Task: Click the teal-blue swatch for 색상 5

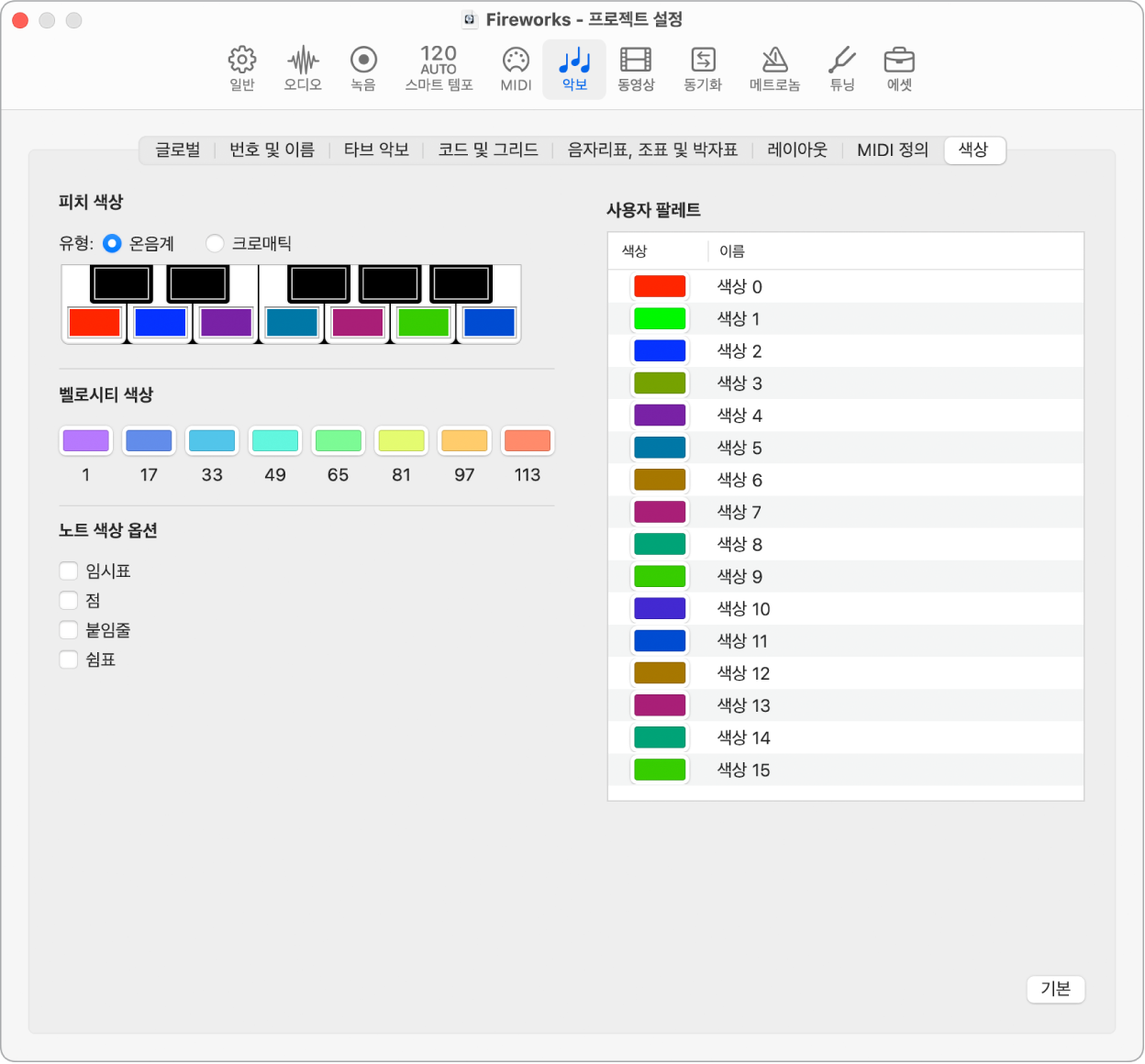Action: pyautogui.click(x=660, y=448)
